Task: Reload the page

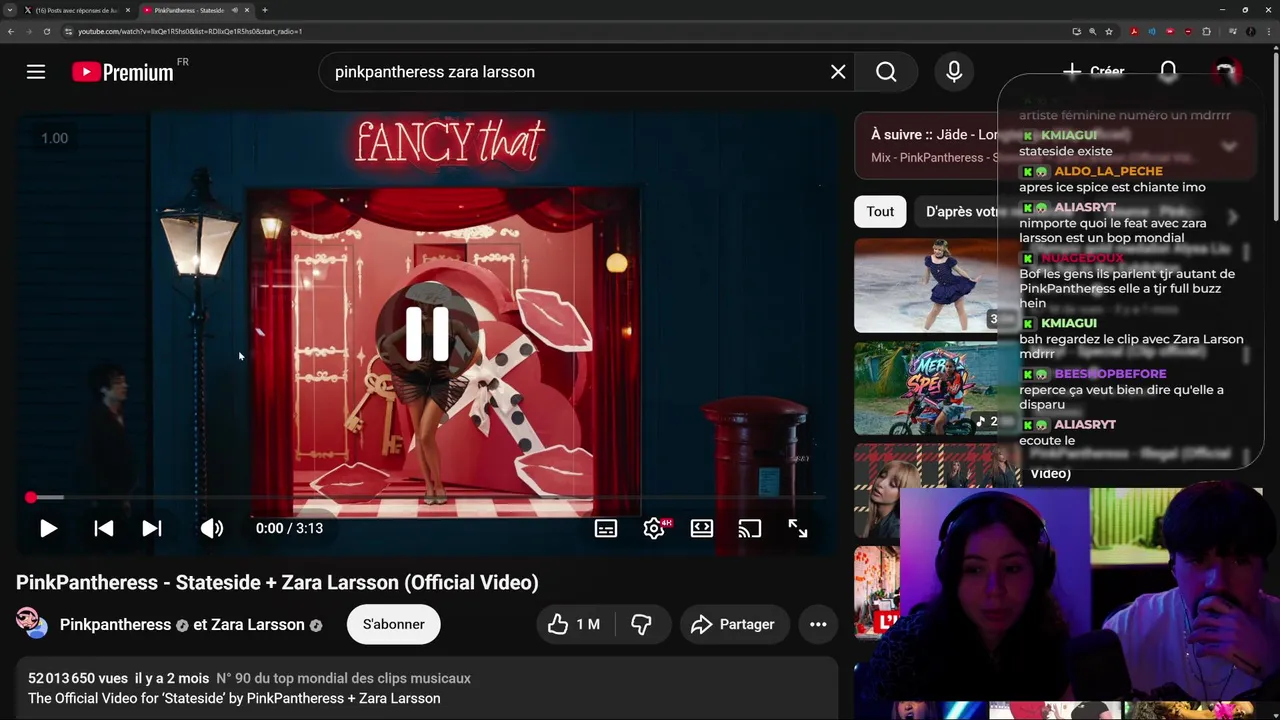Action: (46, 31)
